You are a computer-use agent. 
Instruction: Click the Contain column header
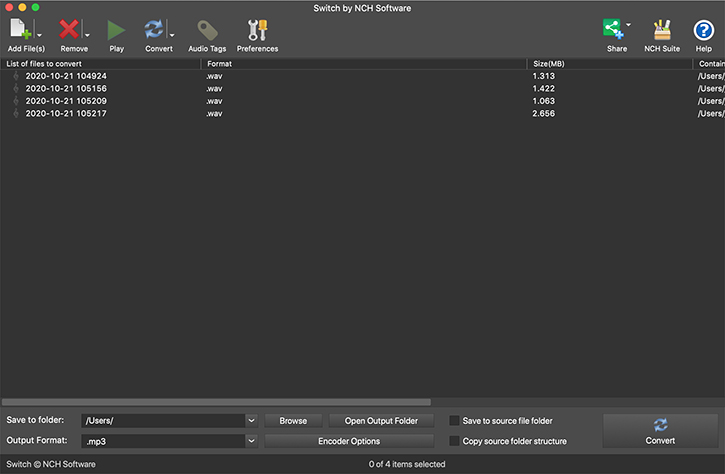pos(711,64)
